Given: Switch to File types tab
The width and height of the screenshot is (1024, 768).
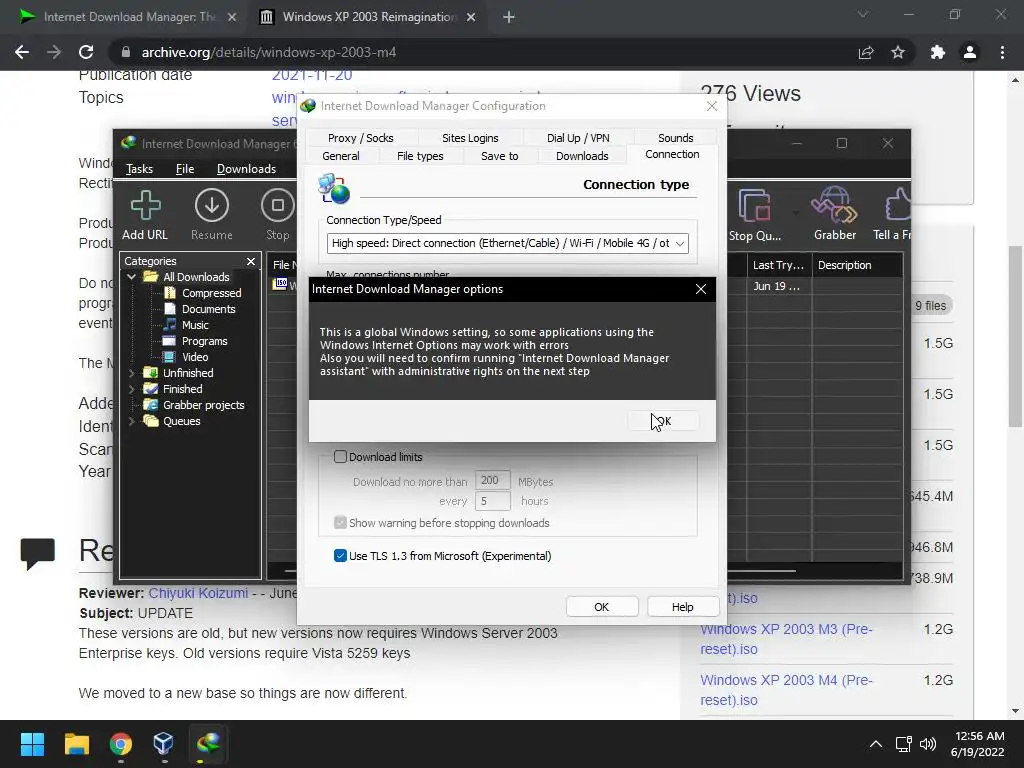Looking at the screenshot, I should click(x=420, y=156).
